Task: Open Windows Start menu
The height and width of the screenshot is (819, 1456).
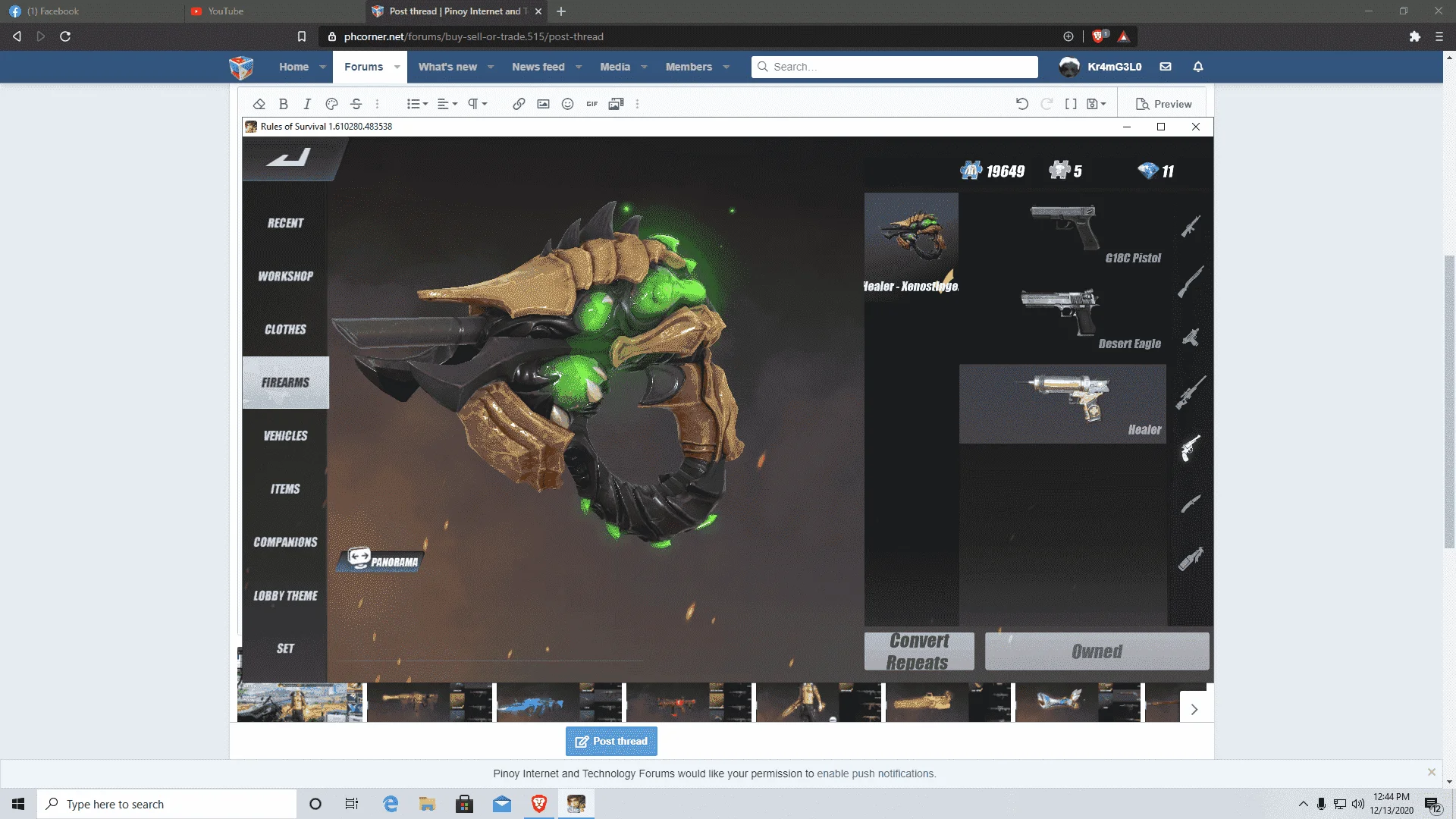Action: (18, 804)
